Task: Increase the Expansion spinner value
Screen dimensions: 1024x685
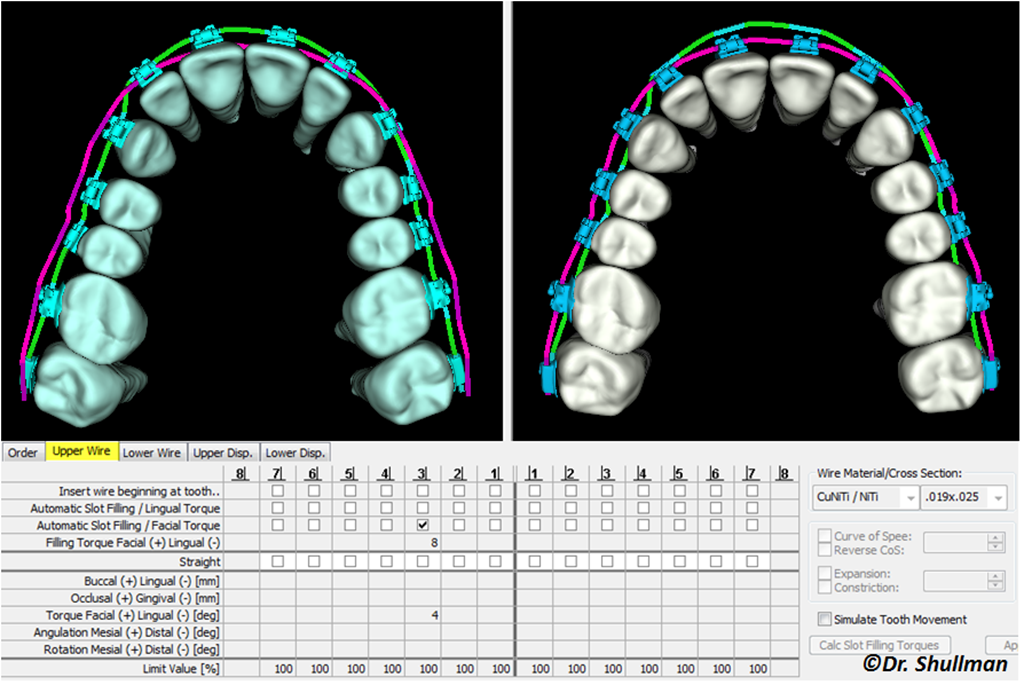Action: (995, 575)
